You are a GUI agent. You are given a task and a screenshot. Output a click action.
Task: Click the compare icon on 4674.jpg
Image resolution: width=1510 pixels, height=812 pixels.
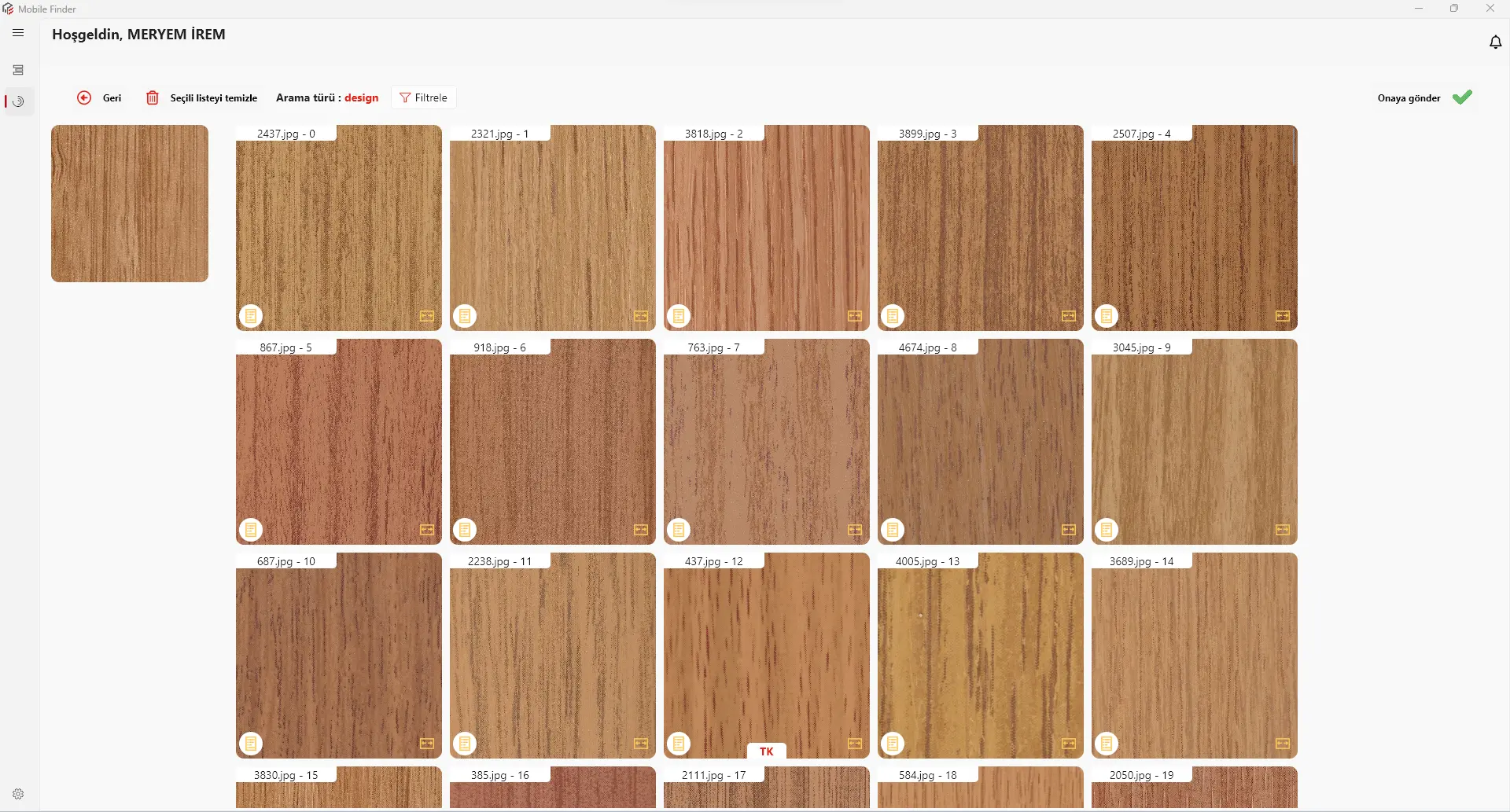1069,530
